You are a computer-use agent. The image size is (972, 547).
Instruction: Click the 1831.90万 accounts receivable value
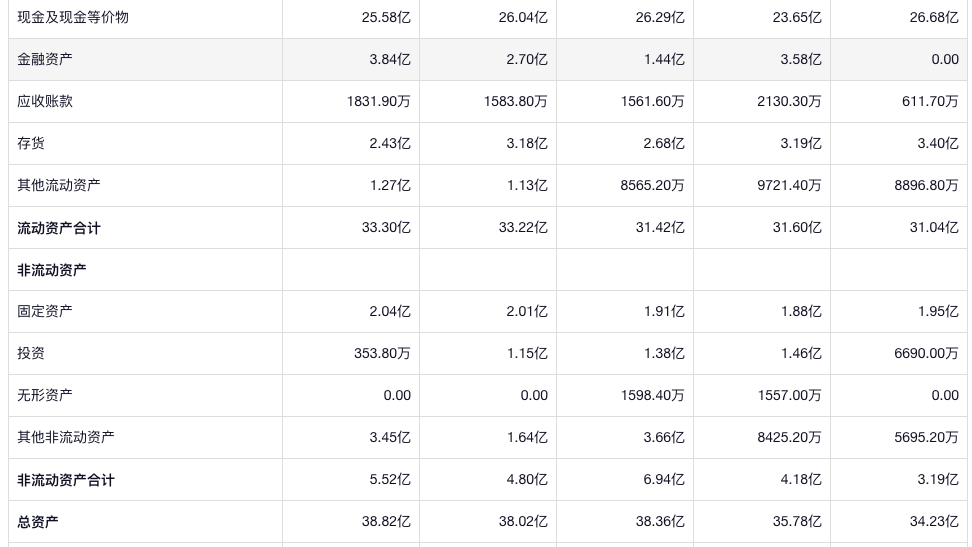pos(379,101)
